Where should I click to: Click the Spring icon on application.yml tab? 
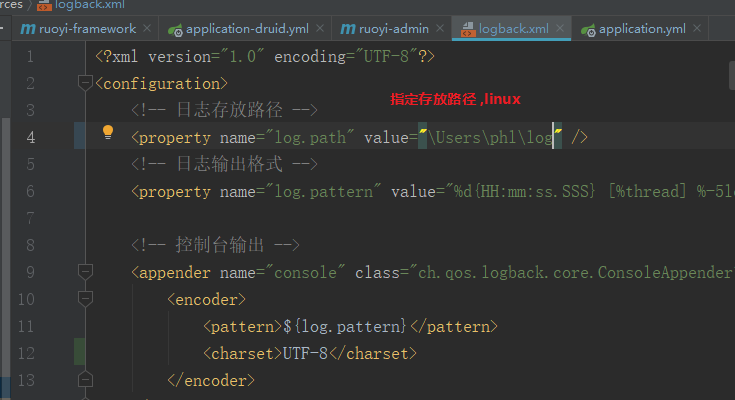[588, 30]
